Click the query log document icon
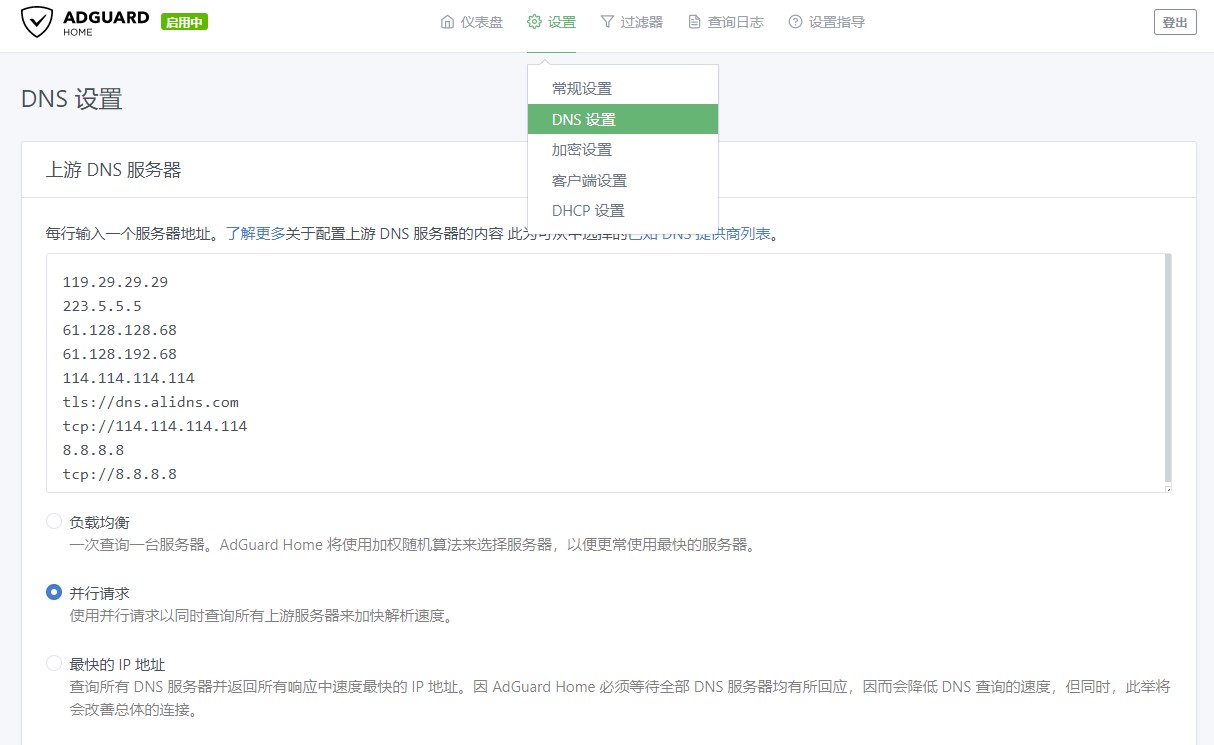 click(694, 22)
